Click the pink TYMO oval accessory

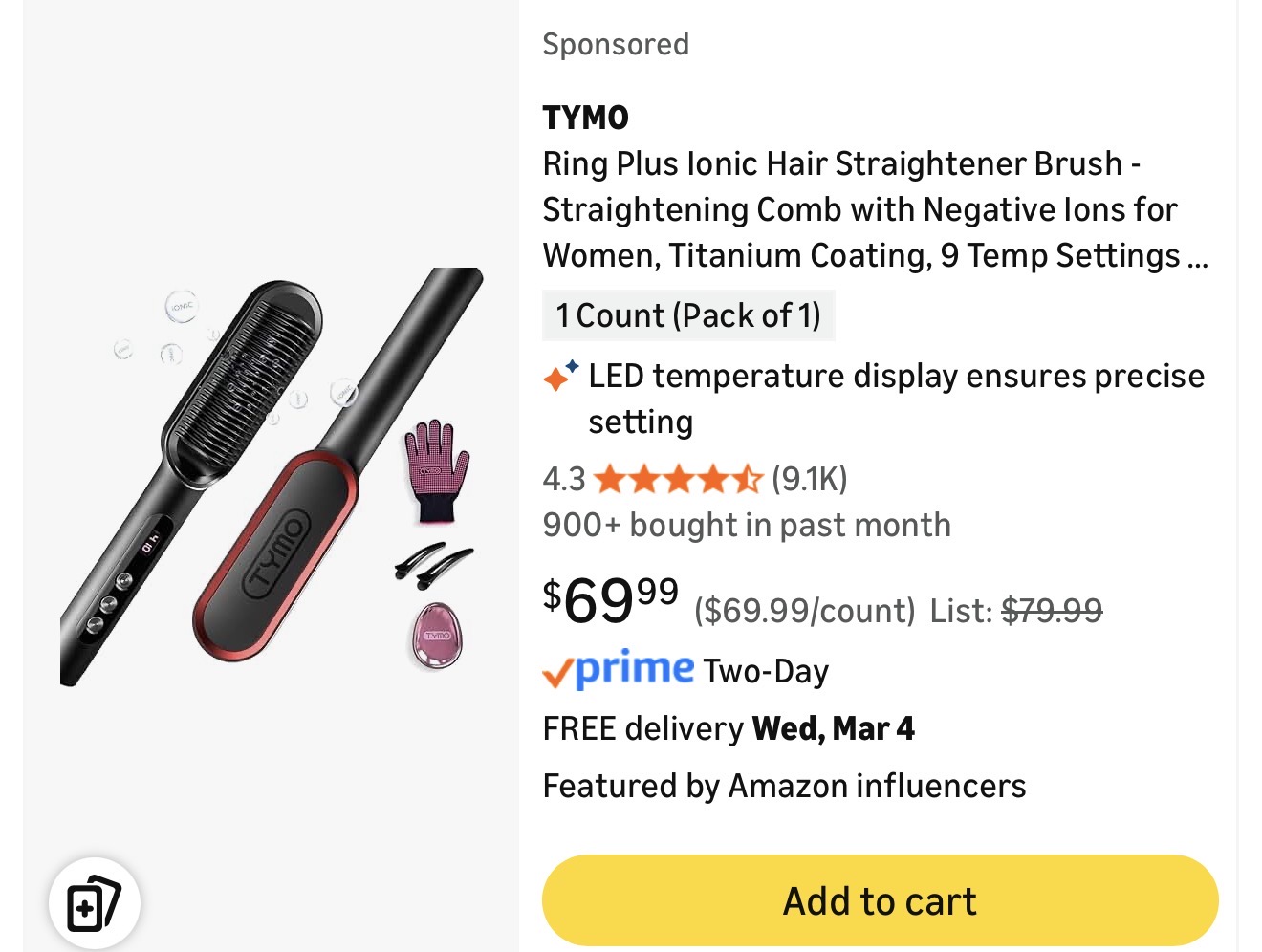(437, 636)
